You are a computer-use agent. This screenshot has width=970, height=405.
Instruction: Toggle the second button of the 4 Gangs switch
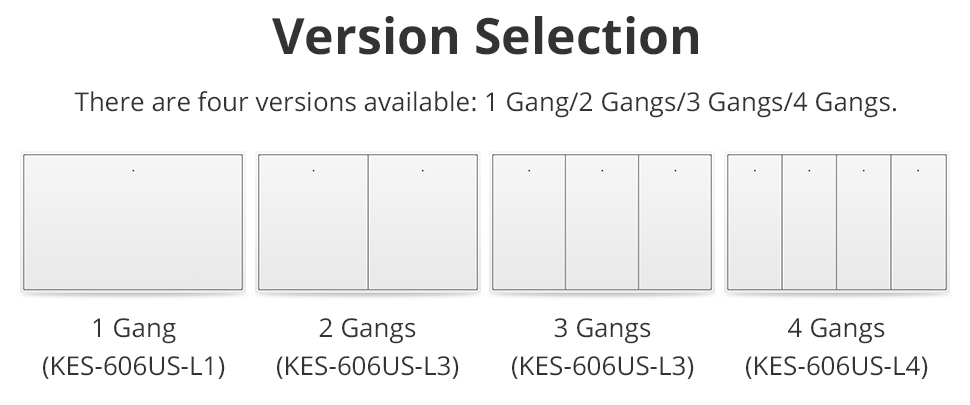click(809, 222)
